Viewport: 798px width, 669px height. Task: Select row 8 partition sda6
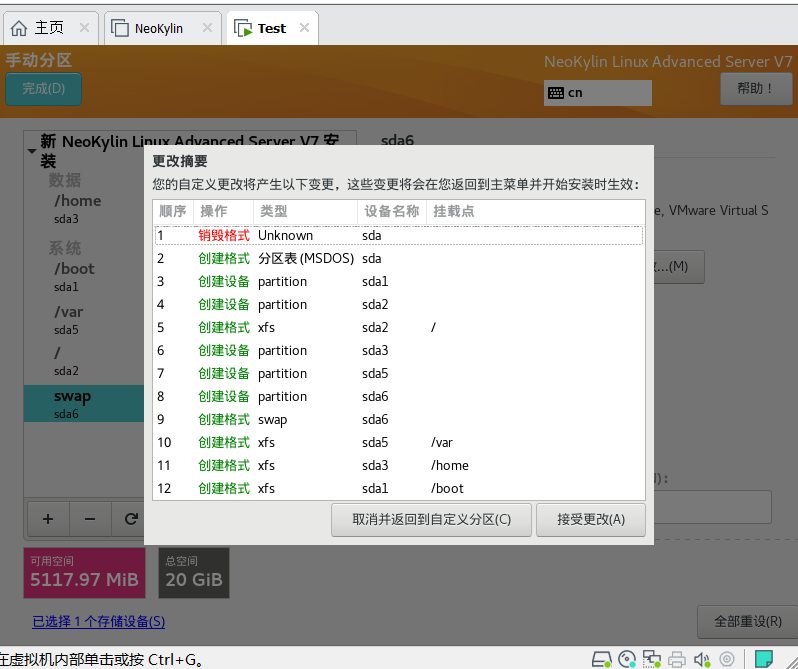point(399,396)
